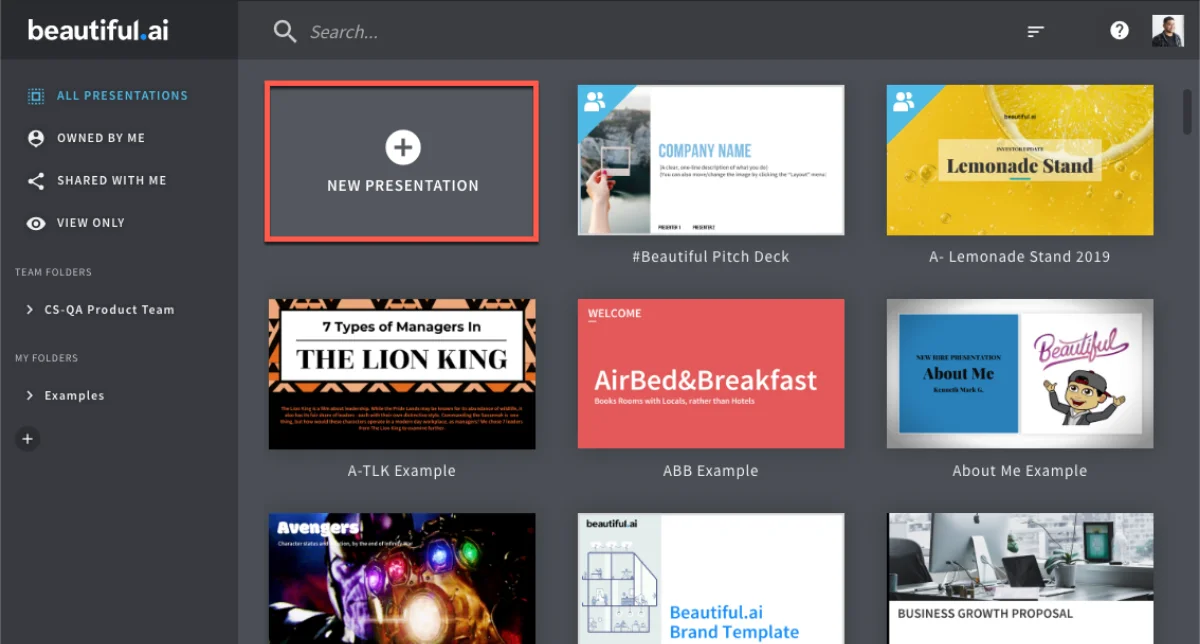Click the beautiful.ai logo
Screen dimensions: 1200x644
point(98,30)
